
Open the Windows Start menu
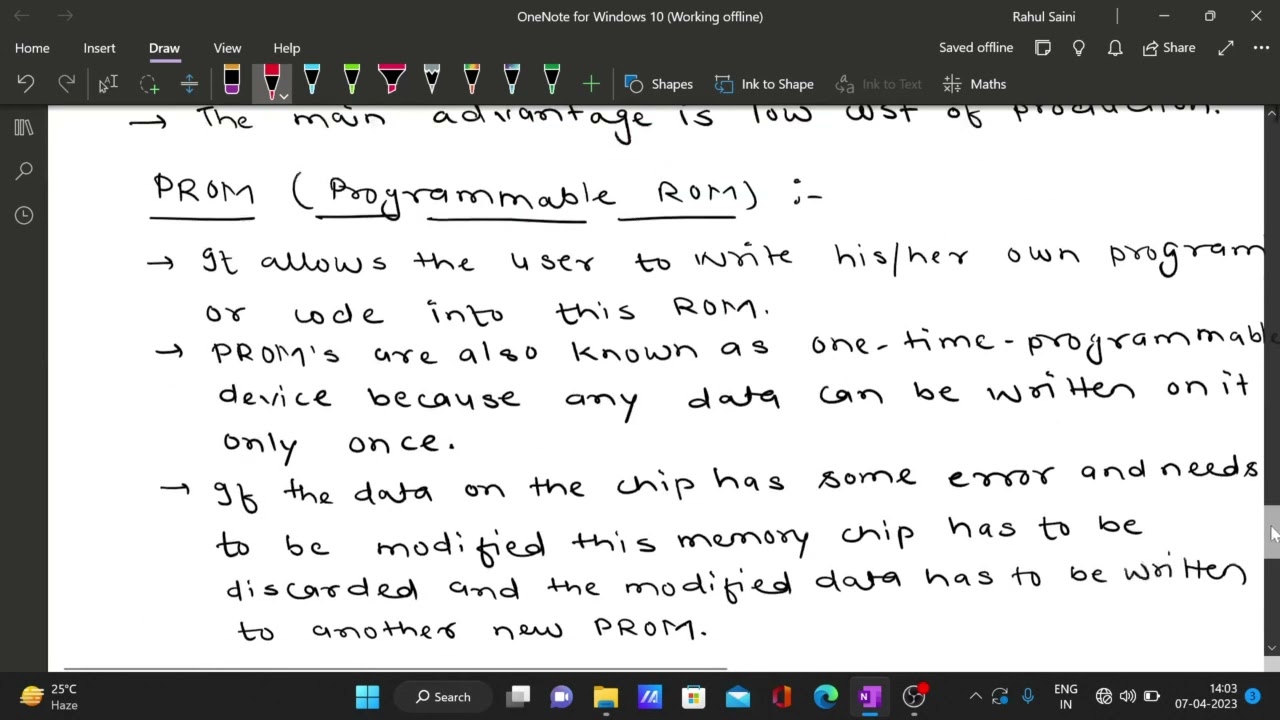(x=367, y=697)
